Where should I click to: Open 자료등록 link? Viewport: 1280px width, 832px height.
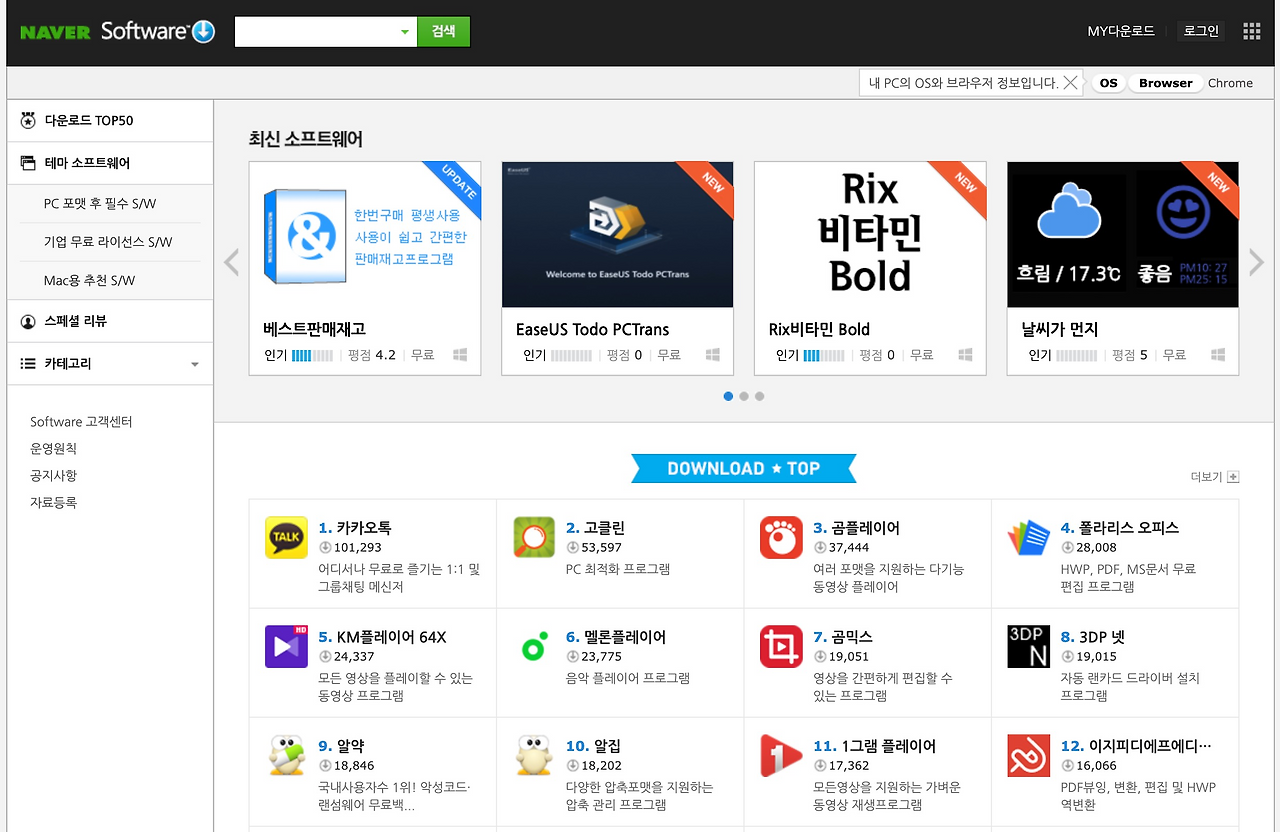[53, 503]
